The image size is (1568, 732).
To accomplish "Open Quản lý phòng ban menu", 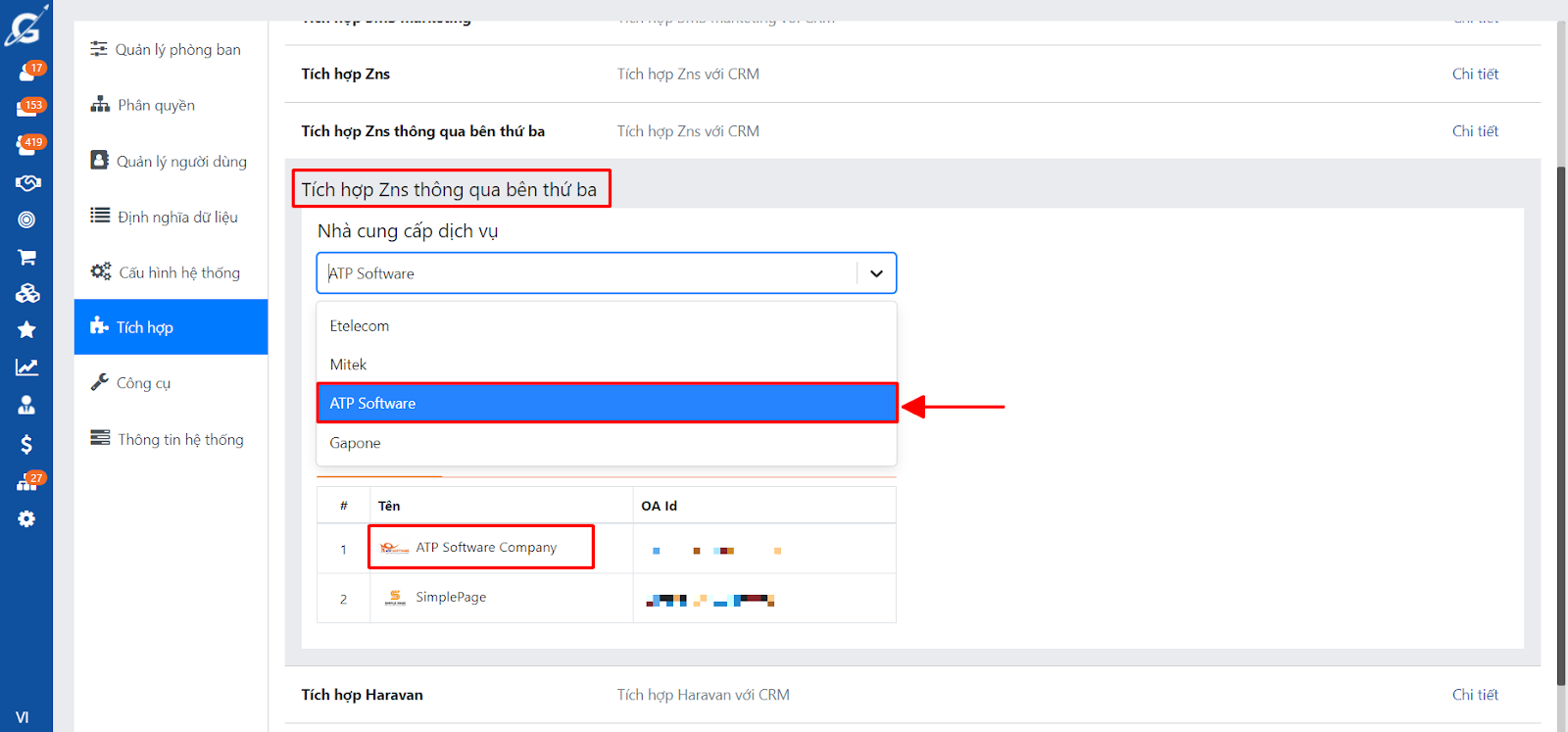I will (171, 50).
